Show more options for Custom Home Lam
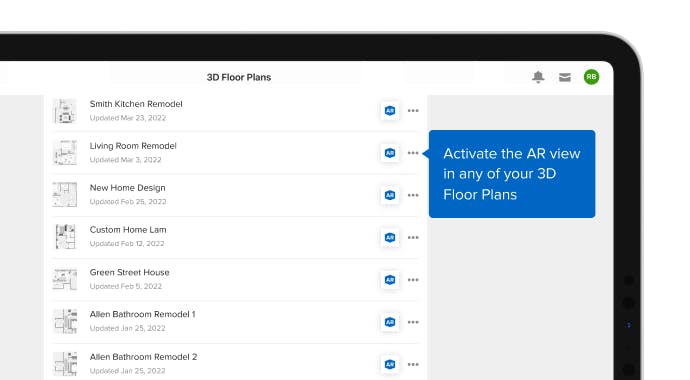 click(x=413, y=238)
